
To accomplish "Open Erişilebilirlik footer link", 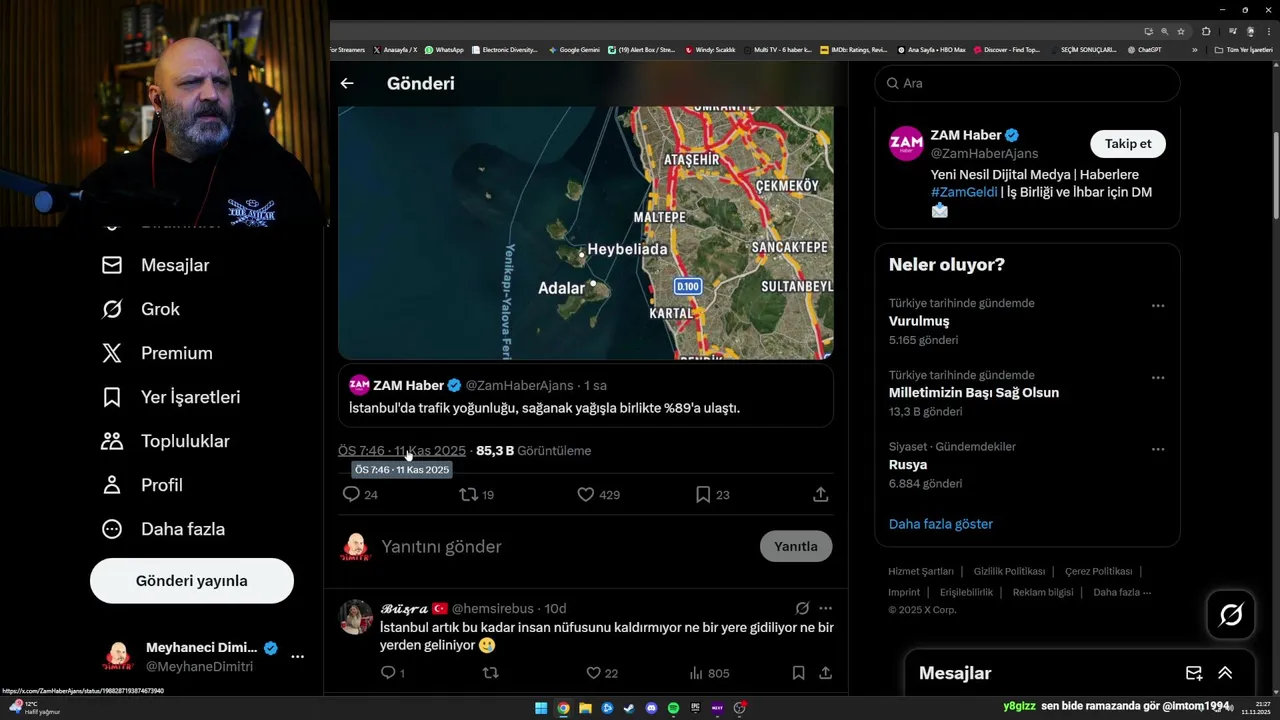I will 967,592.
